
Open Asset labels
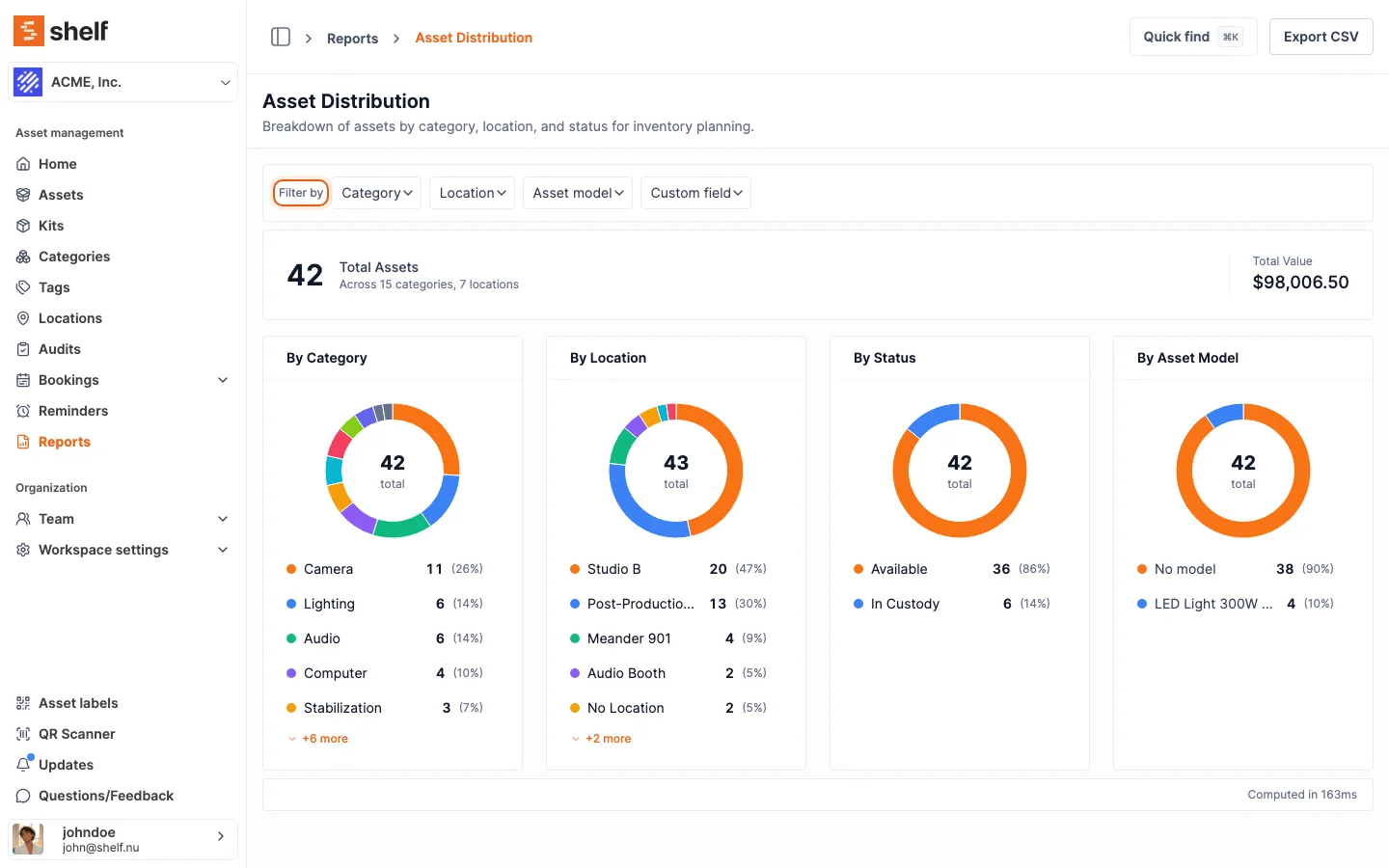click(x=123, y=703)
